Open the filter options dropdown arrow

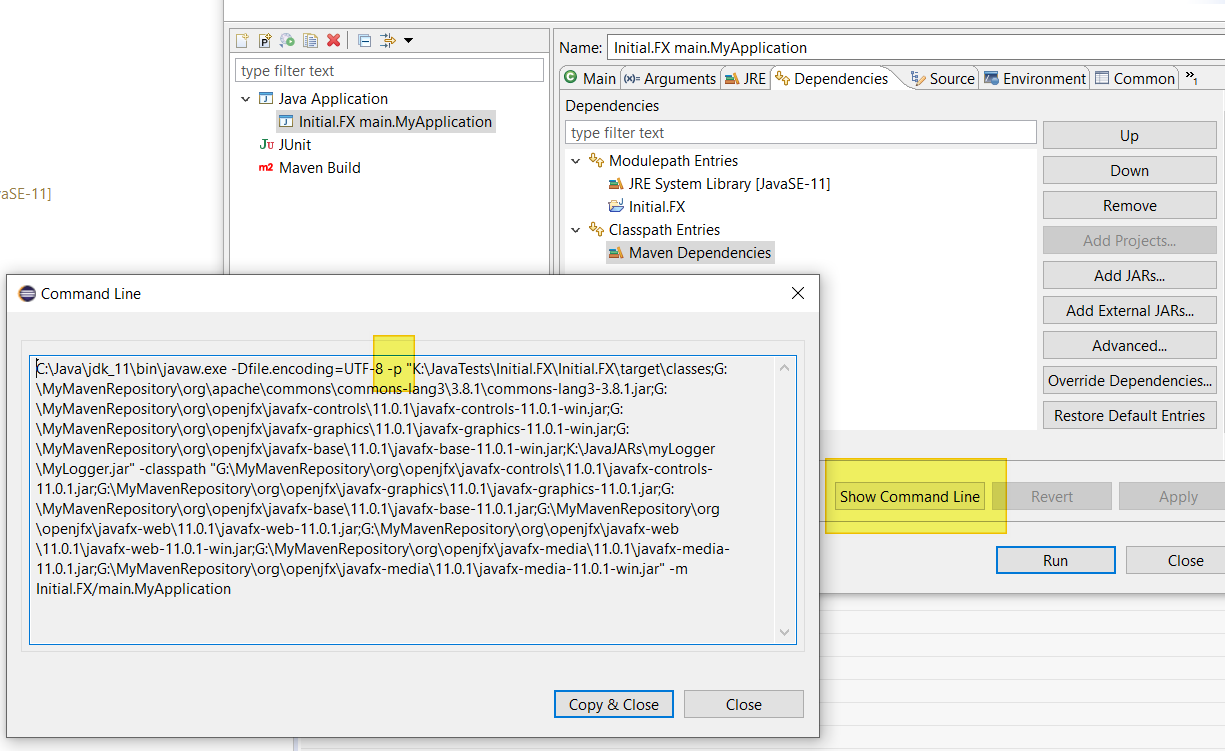click(408, 41)
